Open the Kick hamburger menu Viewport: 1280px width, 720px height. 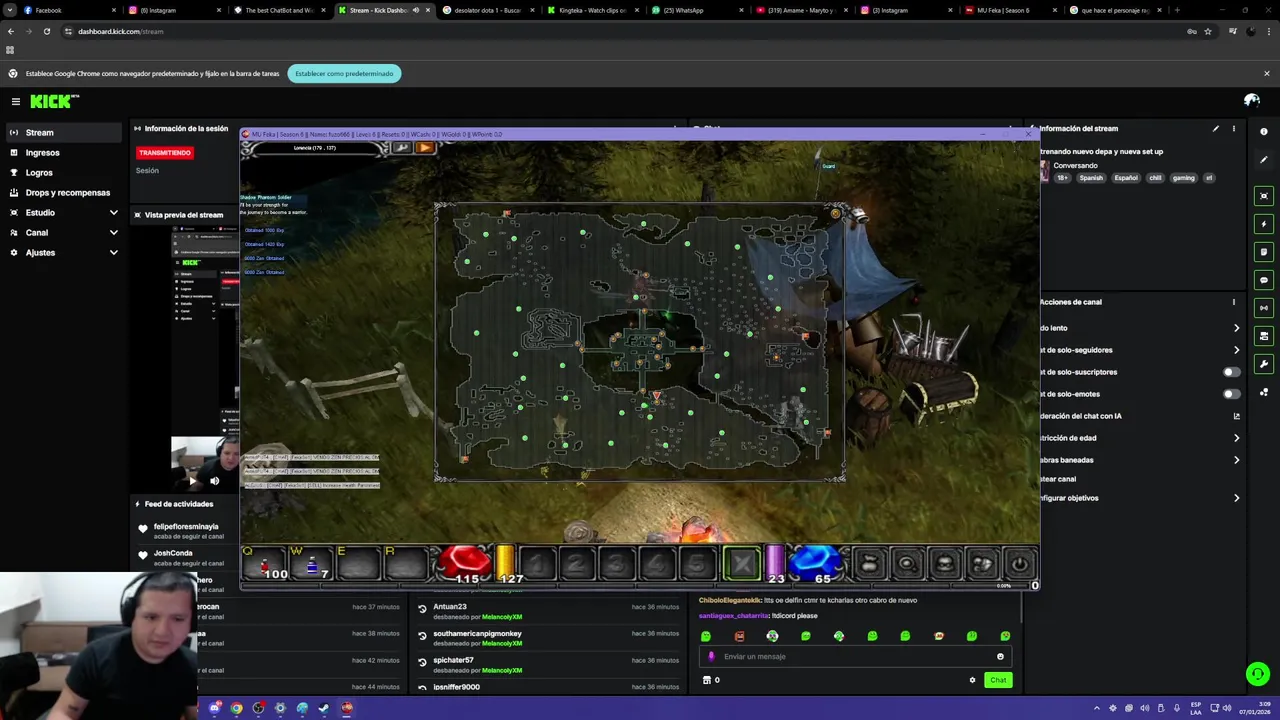[16, 101]
